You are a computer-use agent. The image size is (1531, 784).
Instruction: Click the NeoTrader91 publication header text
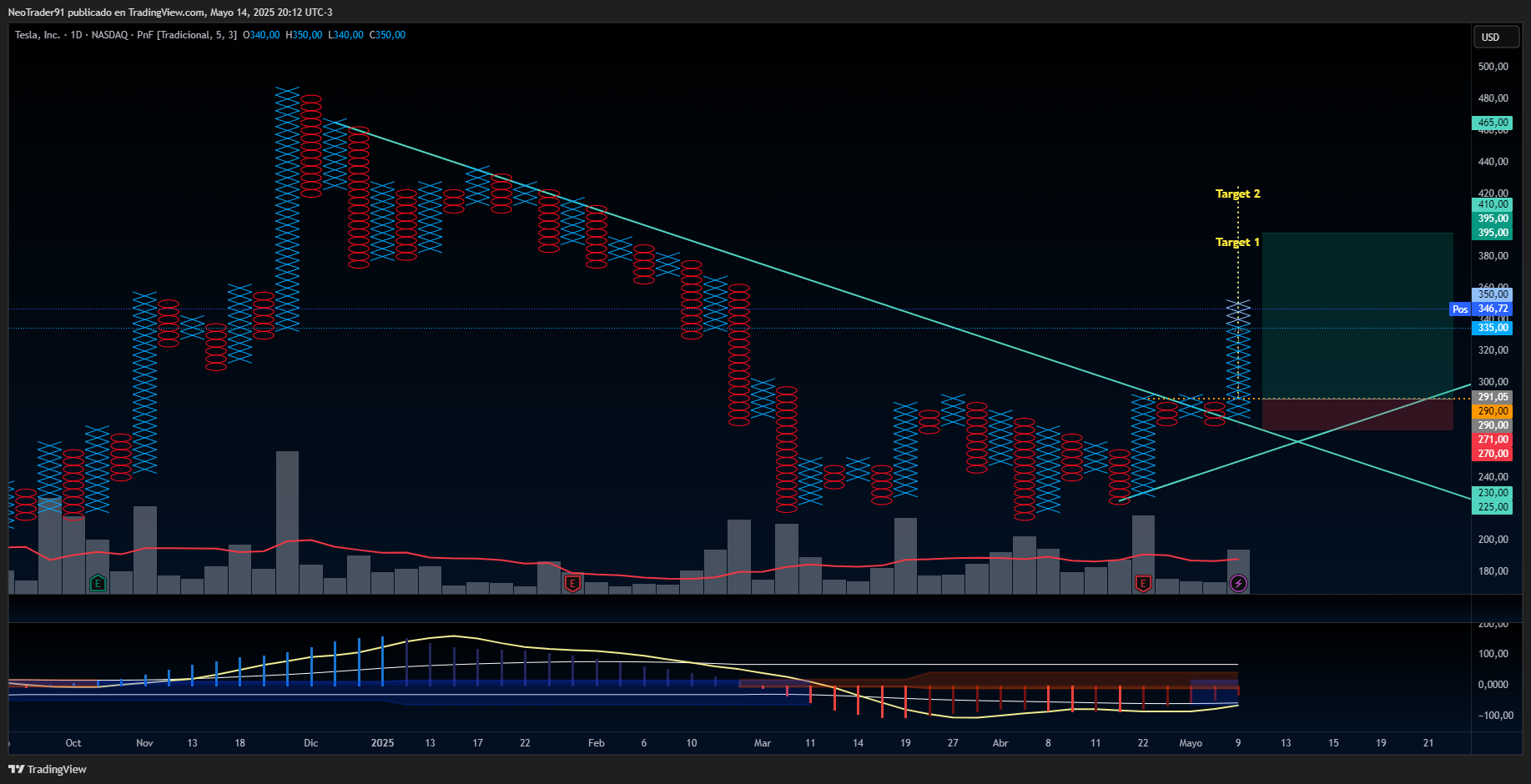pos(170,12)
